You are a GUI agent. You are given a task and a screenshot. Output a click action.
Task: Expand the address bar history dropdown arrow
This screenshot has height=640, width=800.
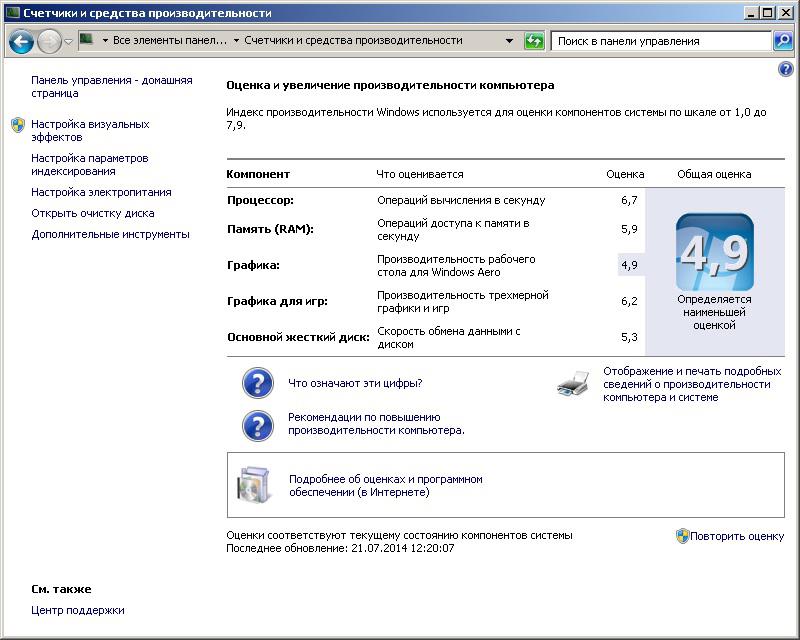pyautogui.click(x=510, y=41)
